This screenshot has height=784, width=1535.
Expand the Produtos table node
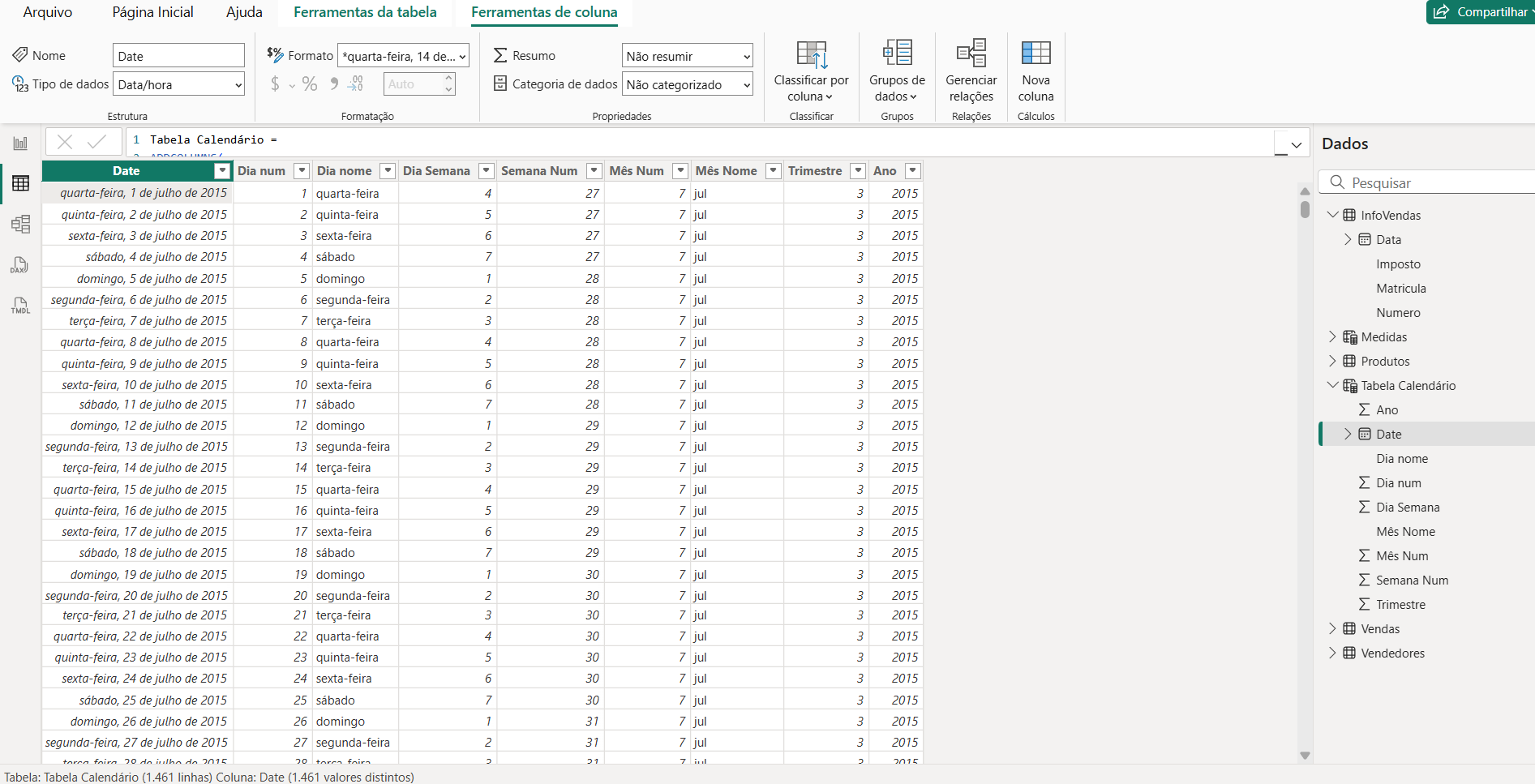(1332, 361)
